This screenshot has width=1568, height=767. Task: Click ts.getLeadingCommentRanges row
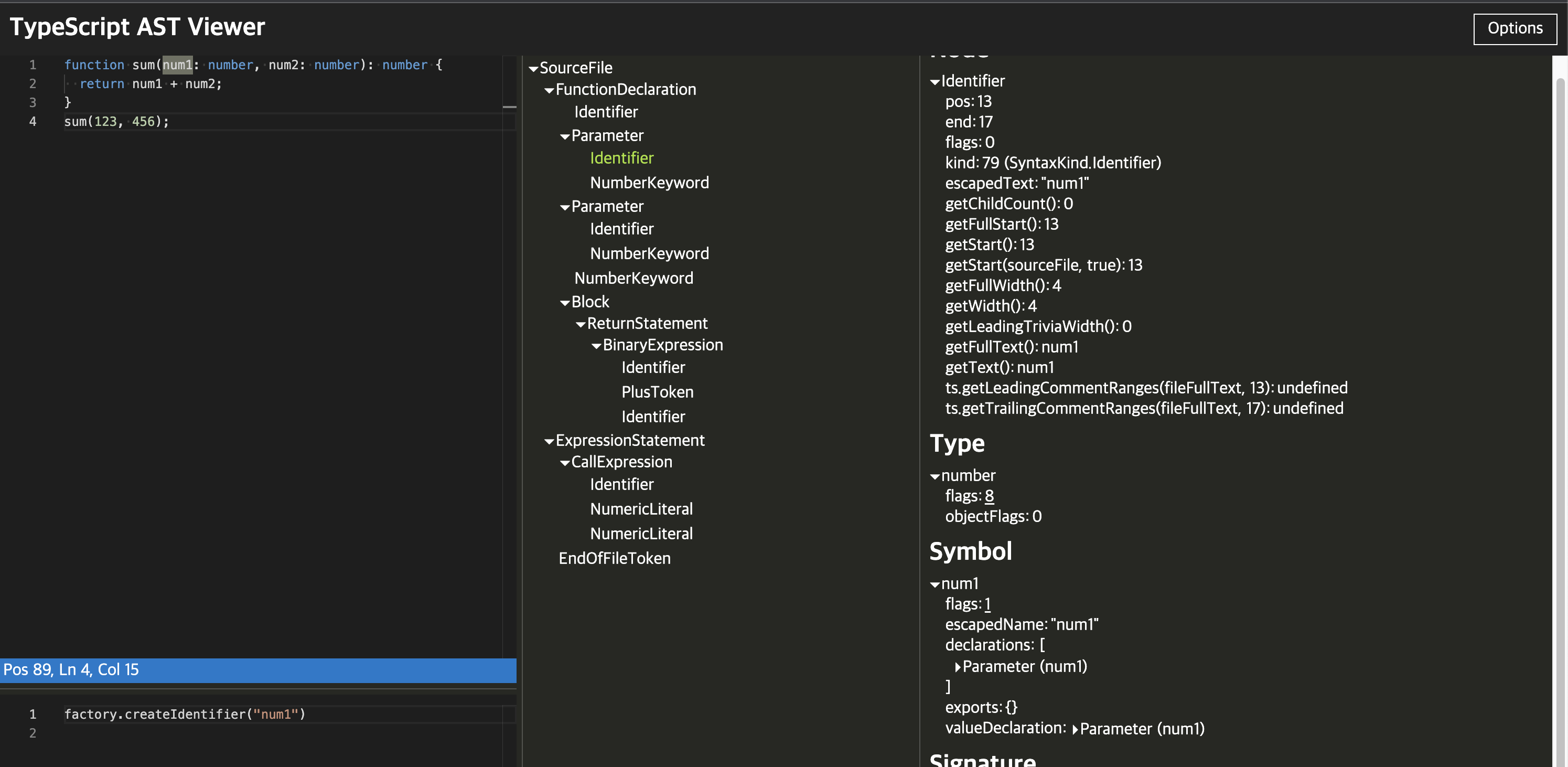pyautogui.click(x=1146, y=388)
